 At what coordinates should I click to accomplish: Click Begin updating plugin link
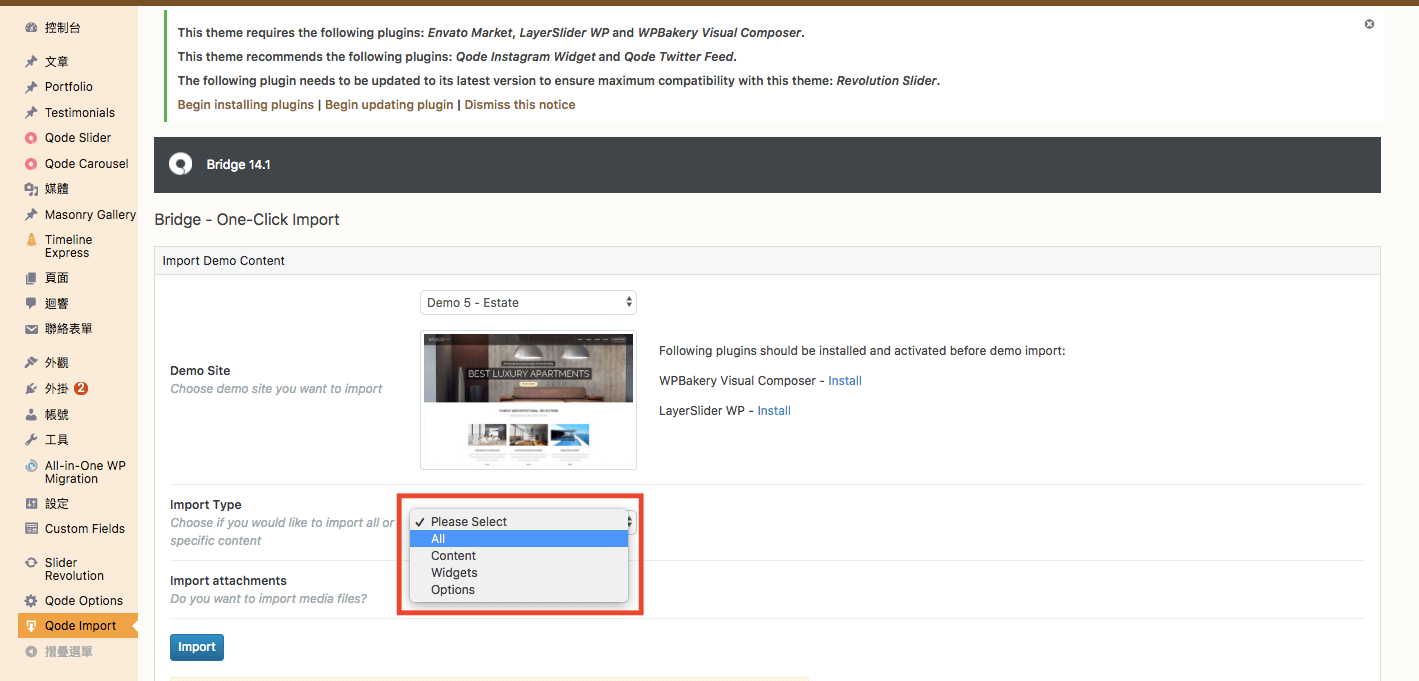point(389,105)
